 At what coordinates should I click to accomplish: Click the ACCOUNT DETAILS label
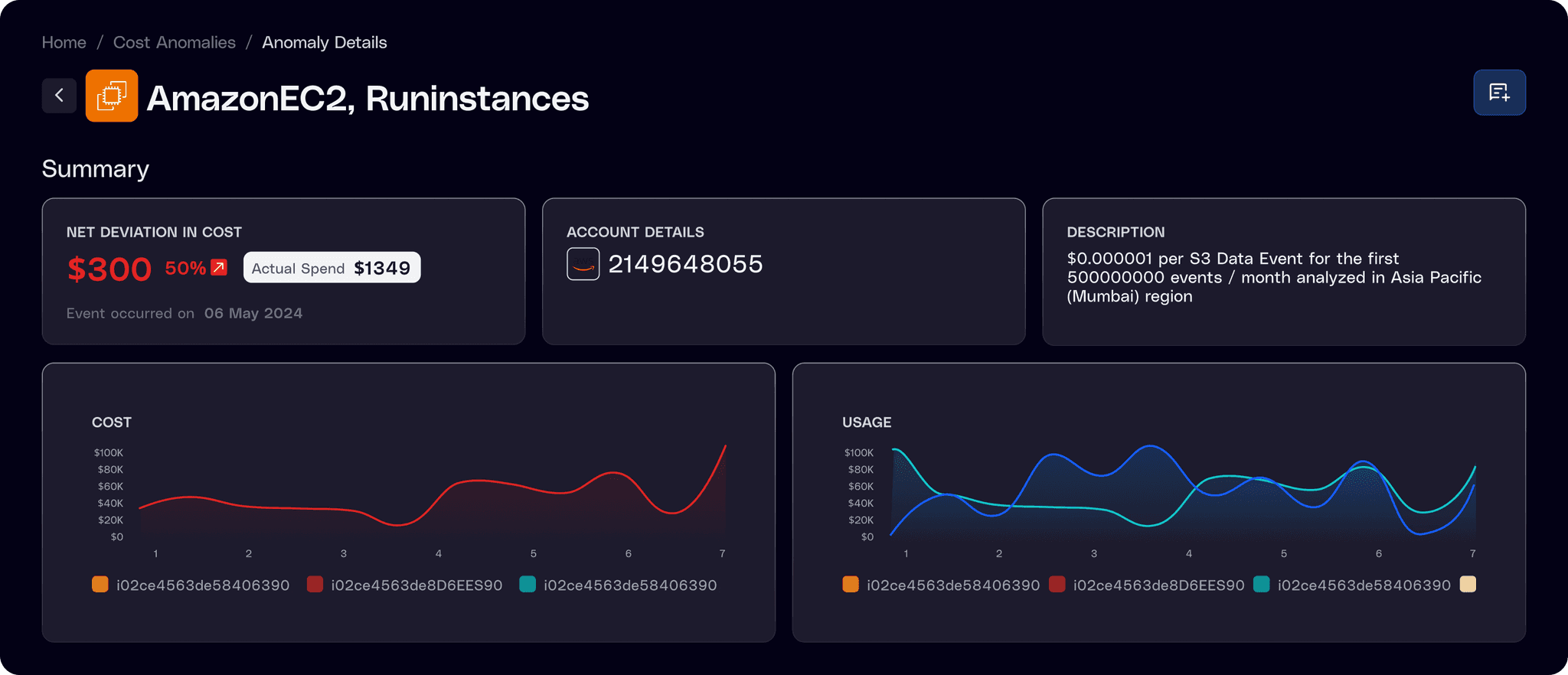pos(635,232)
